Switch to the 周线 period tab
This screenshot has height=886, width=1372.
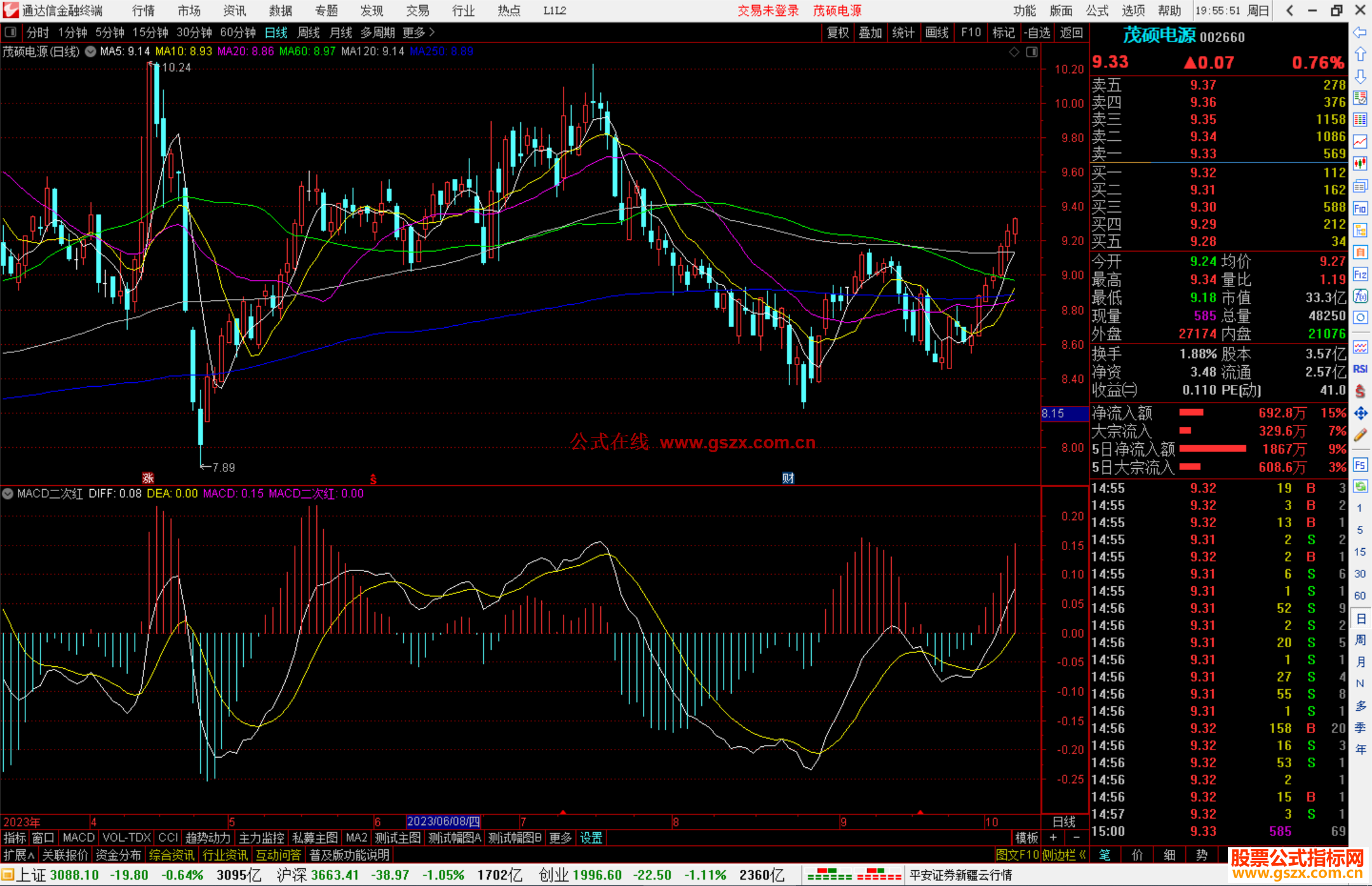(x=309, y=32)
